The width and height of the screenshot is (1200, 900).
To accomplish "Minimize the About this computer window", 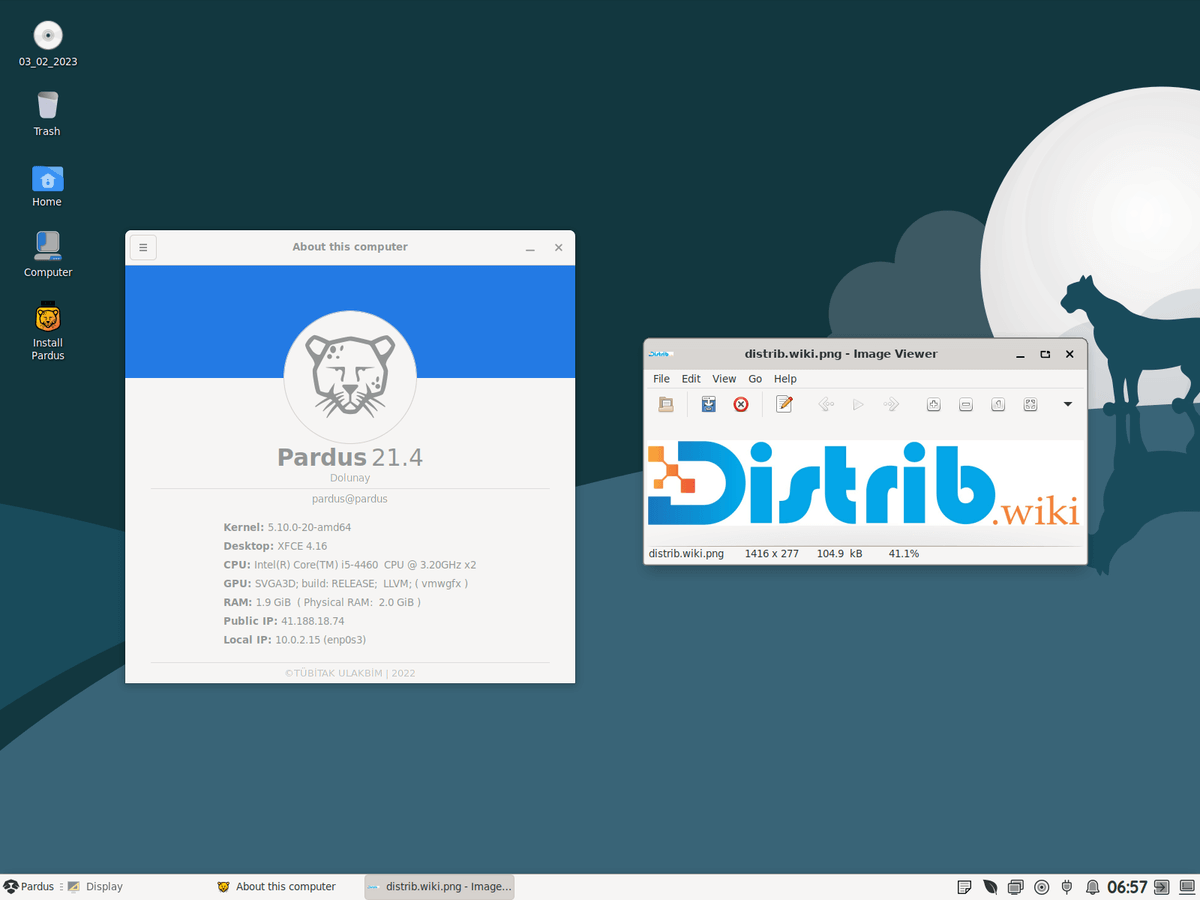I will (x=530, y=248).
